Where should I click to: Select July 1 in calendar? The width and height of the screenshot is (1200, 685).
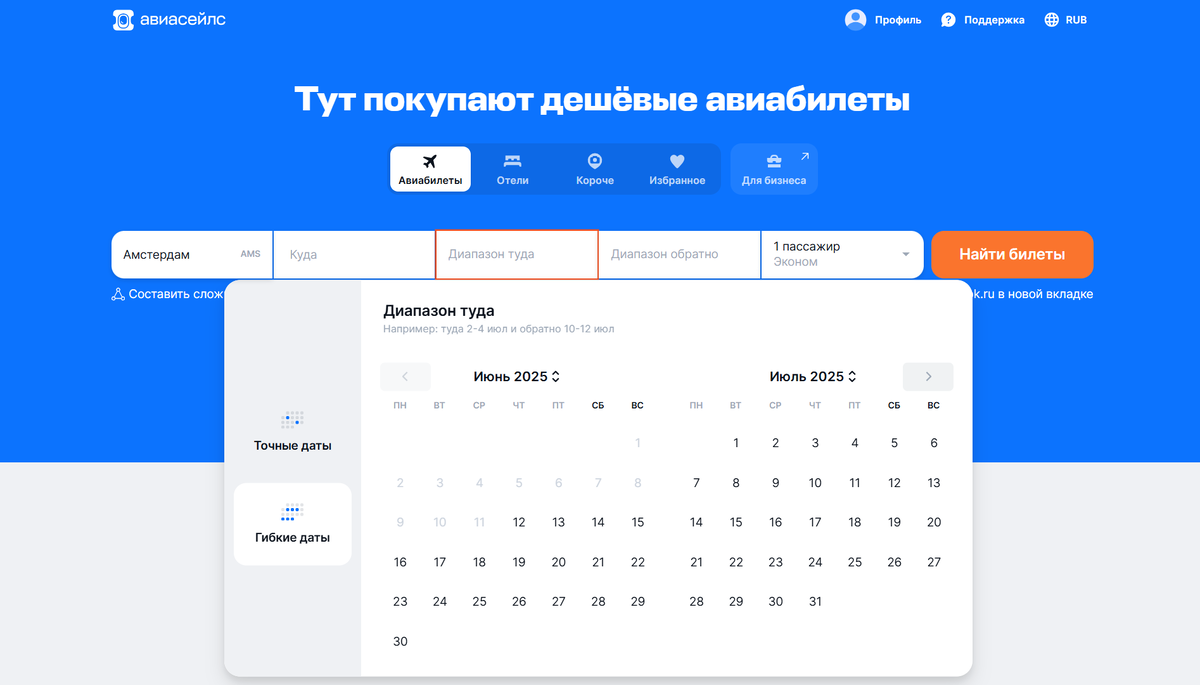[736, 443]
